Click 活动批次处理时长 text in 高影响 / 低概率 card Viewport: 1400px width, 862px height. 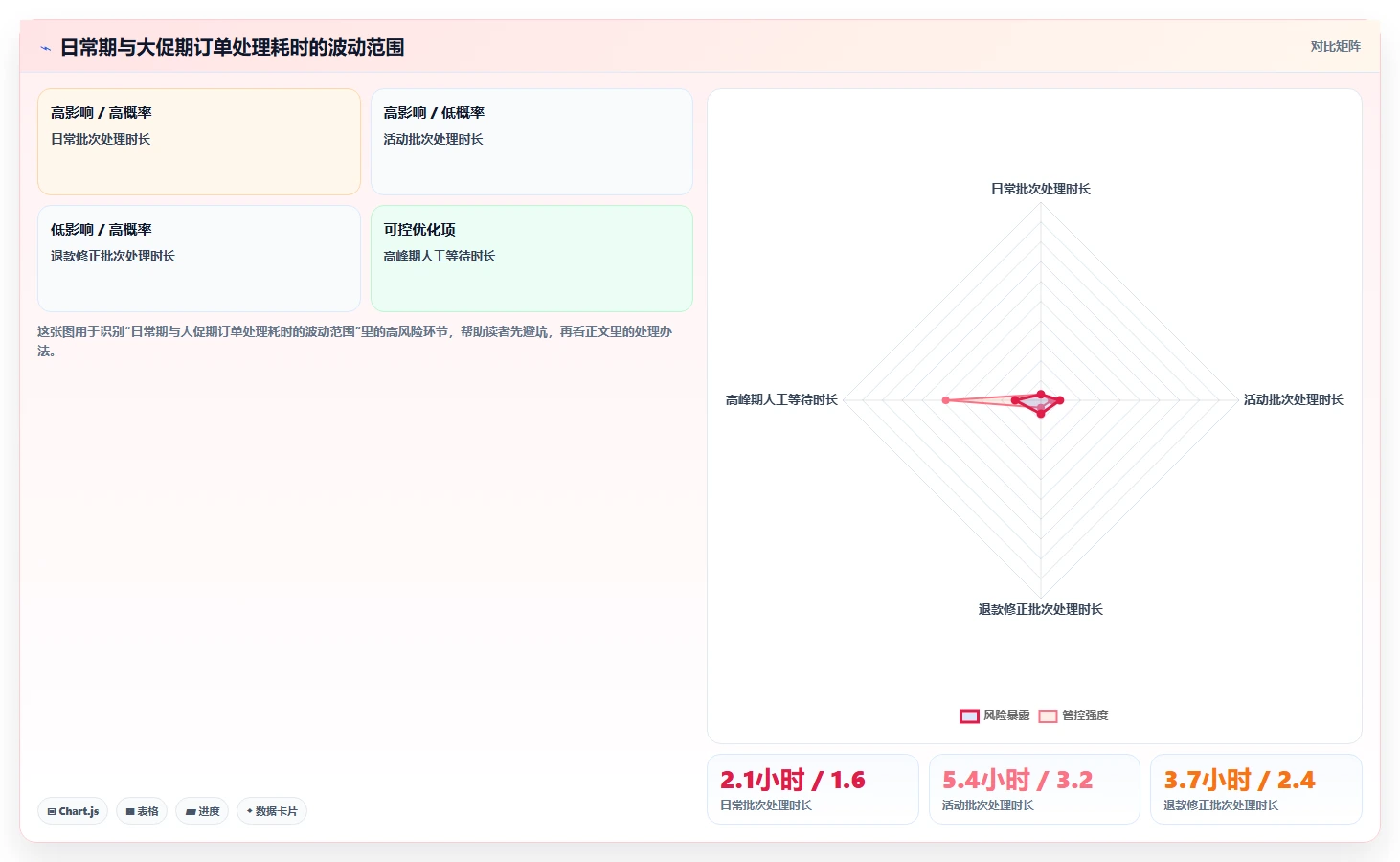(433, 139)
